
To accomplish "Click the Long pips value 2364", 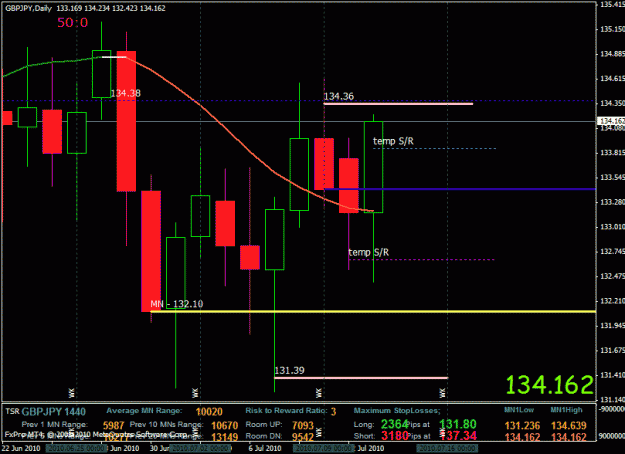I will pos(395,424).
